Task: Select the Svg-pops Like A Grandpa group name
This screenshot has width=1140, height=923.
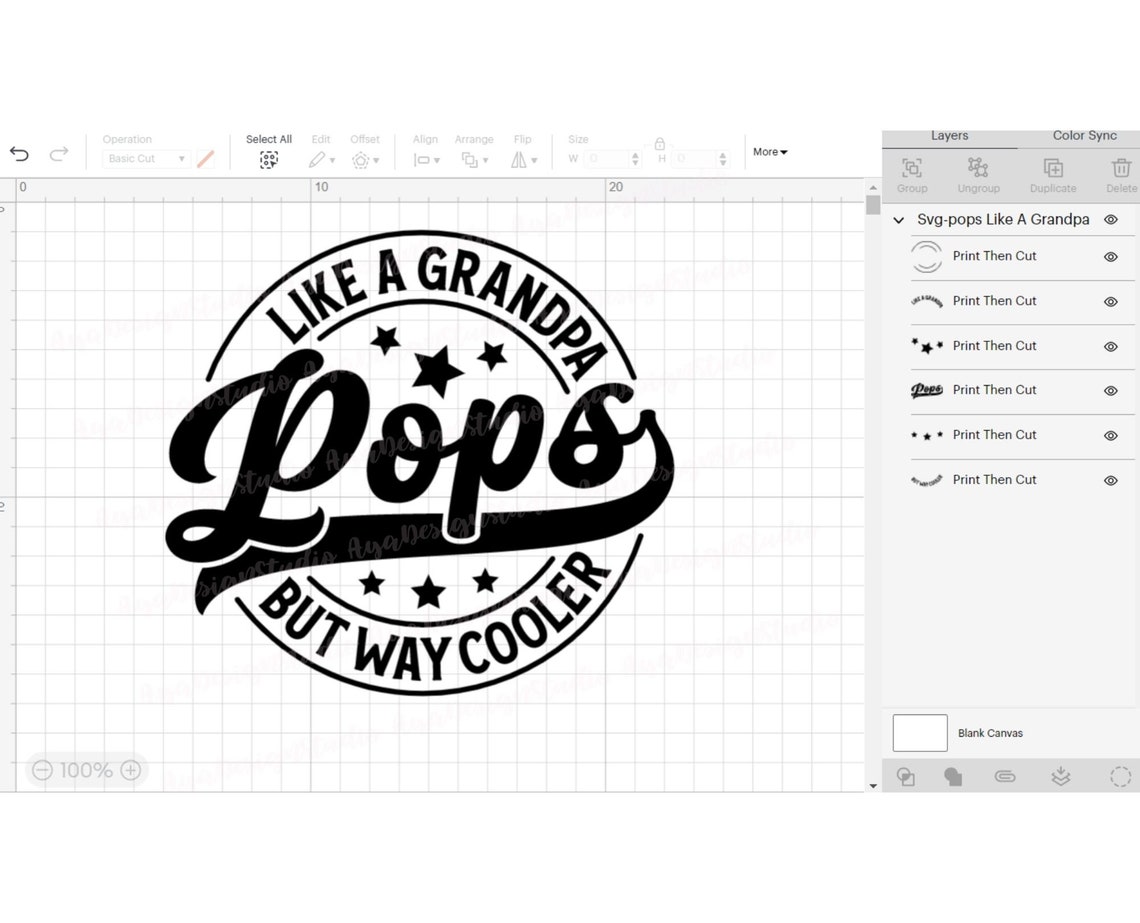Action: 1003,219
